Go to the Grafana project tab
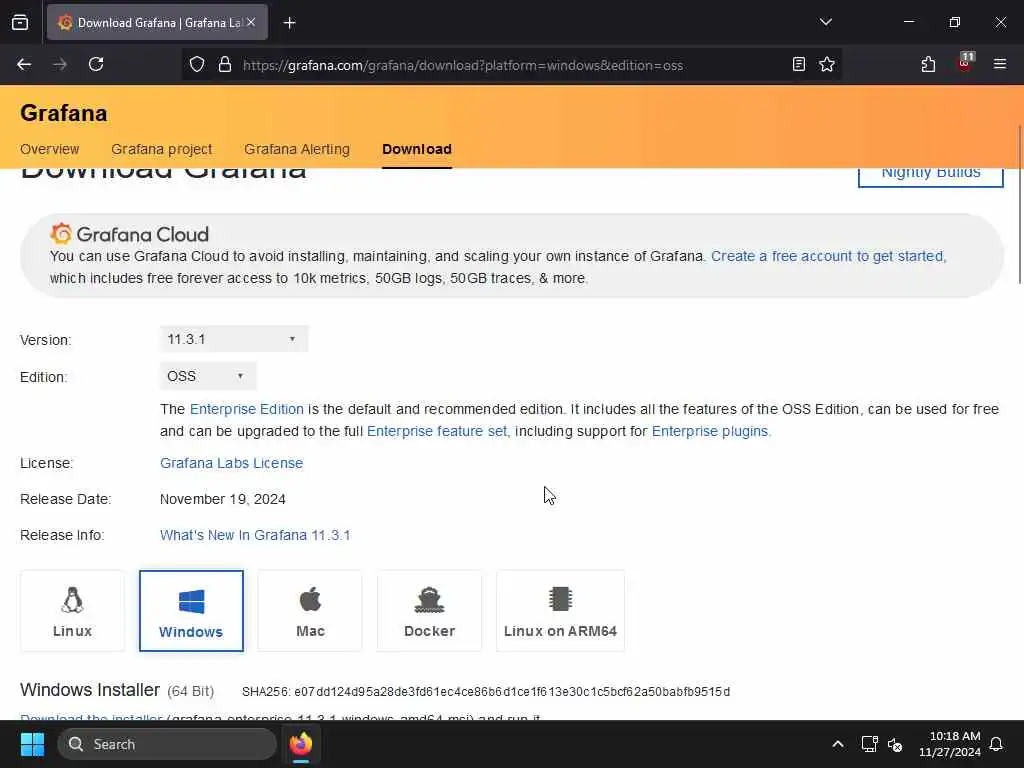The height and width of the screenshot is (768, 1024). [161, 149]
